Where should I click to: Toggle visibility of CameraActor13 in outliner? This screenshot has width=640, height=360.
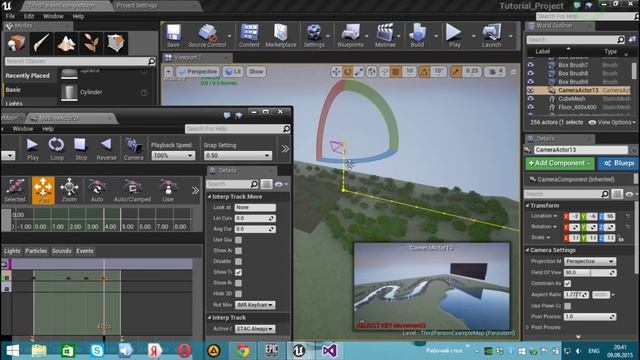[531, 90]
